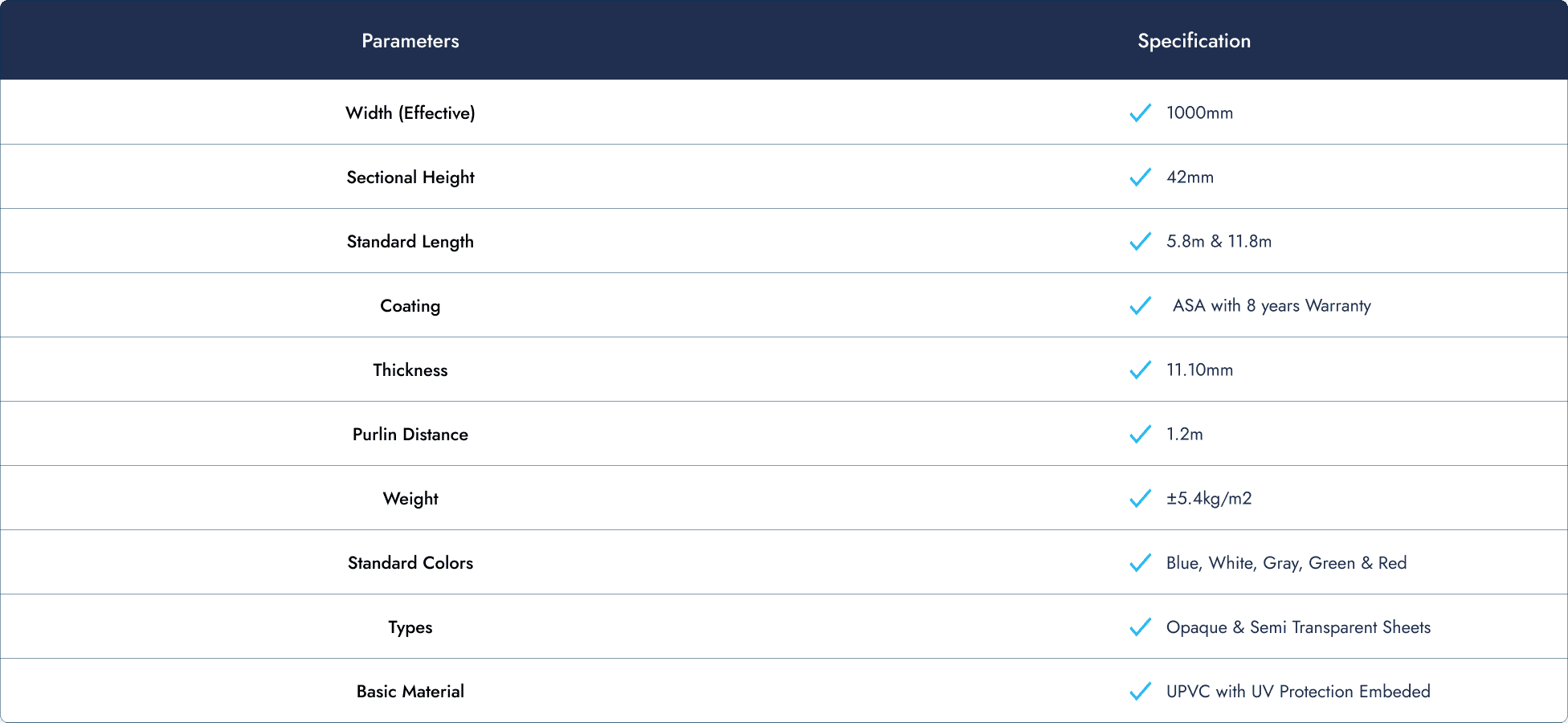Screen dimensions: 1568x723
Task: Click the Purlin Distance label
Action: 410,435
